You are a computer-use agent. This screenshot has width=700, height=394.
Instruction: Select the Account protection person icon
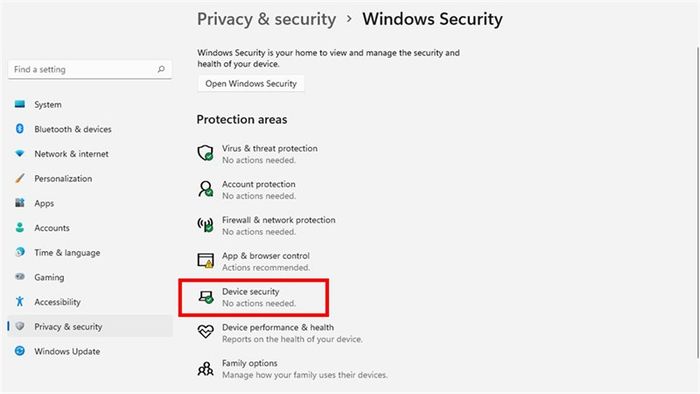[x=205, y=189]
